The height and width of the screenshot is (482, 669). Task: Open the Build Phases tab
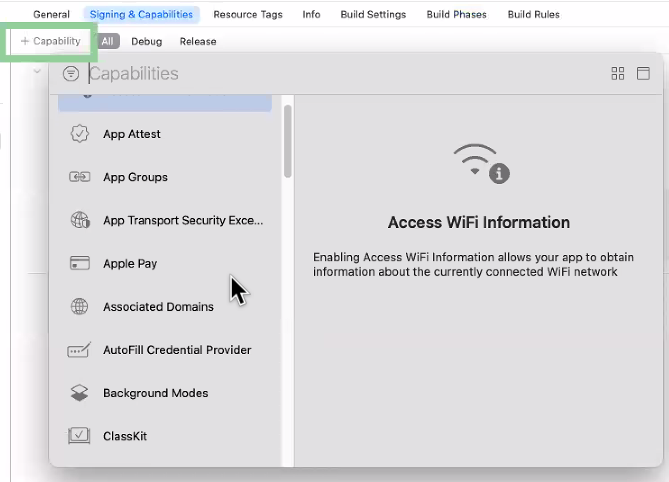(457, 15)
